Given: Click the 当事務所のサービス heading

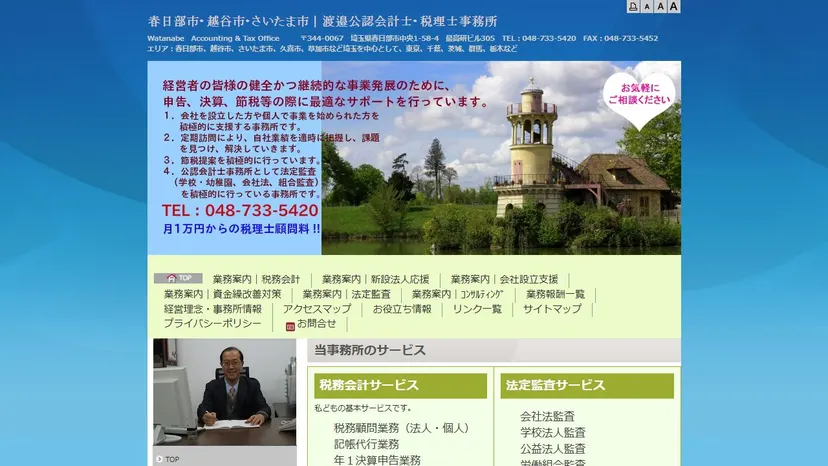Looking at the screenshot, I should click(370, 350).
